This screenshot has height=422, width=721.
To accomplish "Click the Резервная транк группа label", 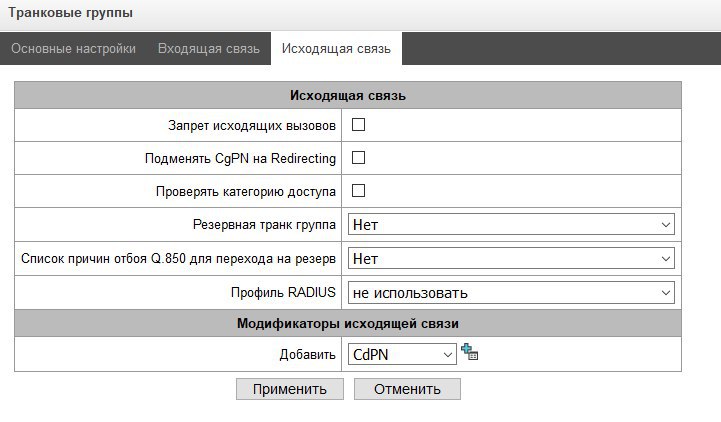I will point(264,224).
